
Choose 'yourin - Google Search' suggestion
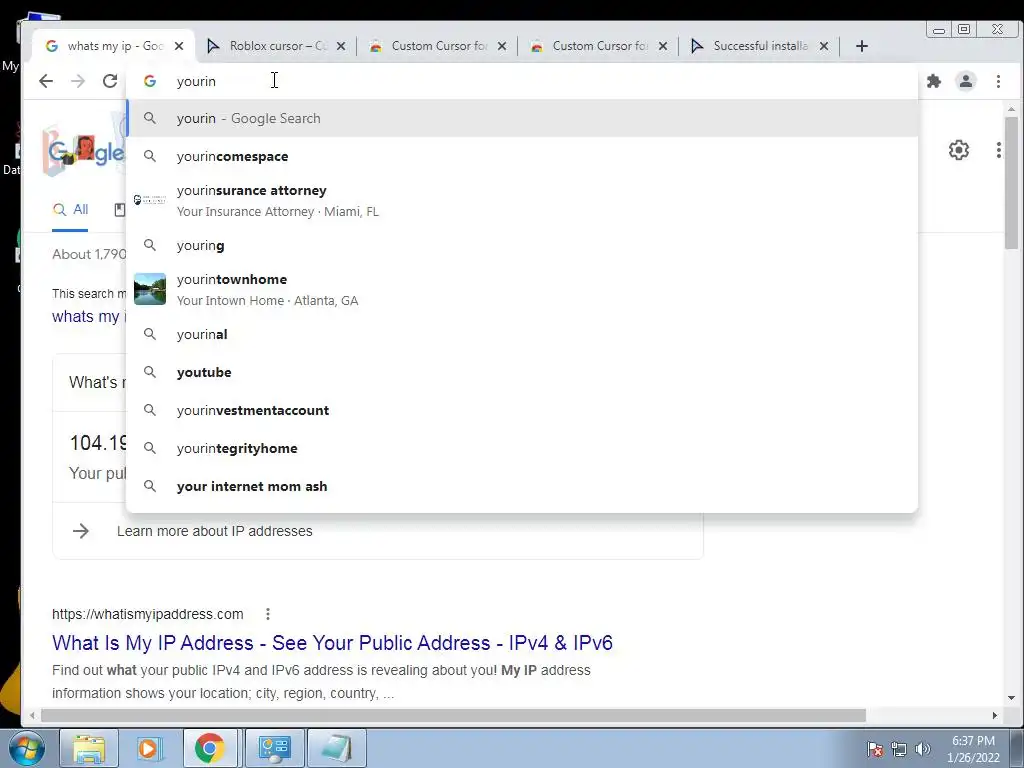point(522,118)
